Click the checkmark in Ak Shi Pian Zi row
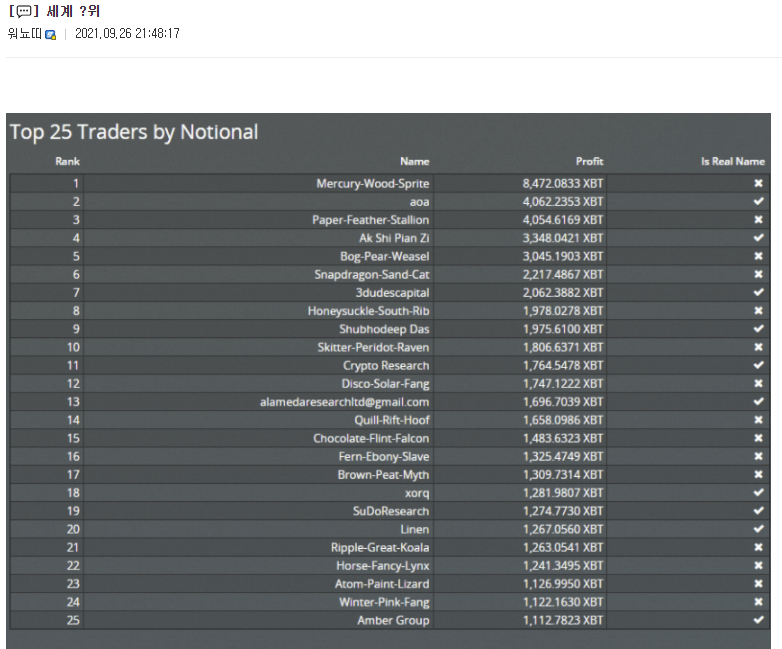Image resolution: width=782 pixels, height=649 pixels. click(x=758, y=237)
